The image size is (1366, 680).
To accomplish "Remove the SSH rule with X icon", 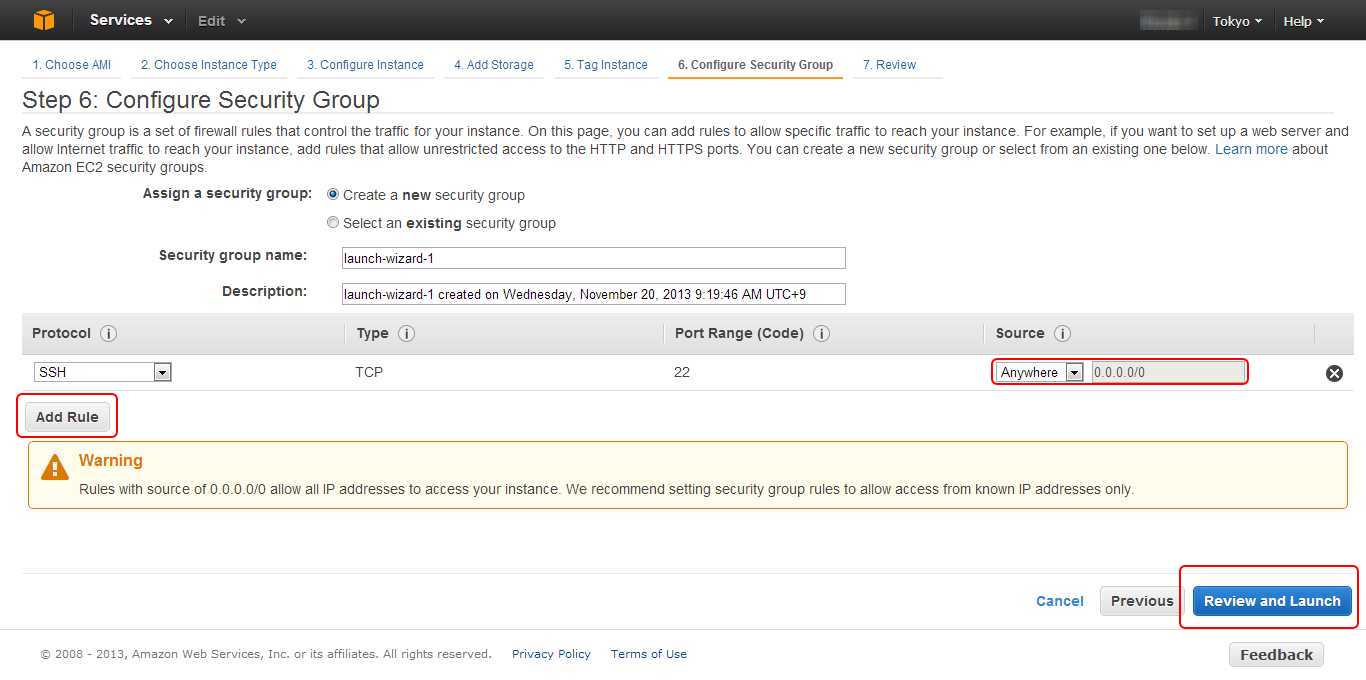I will tap(1334, 373).
